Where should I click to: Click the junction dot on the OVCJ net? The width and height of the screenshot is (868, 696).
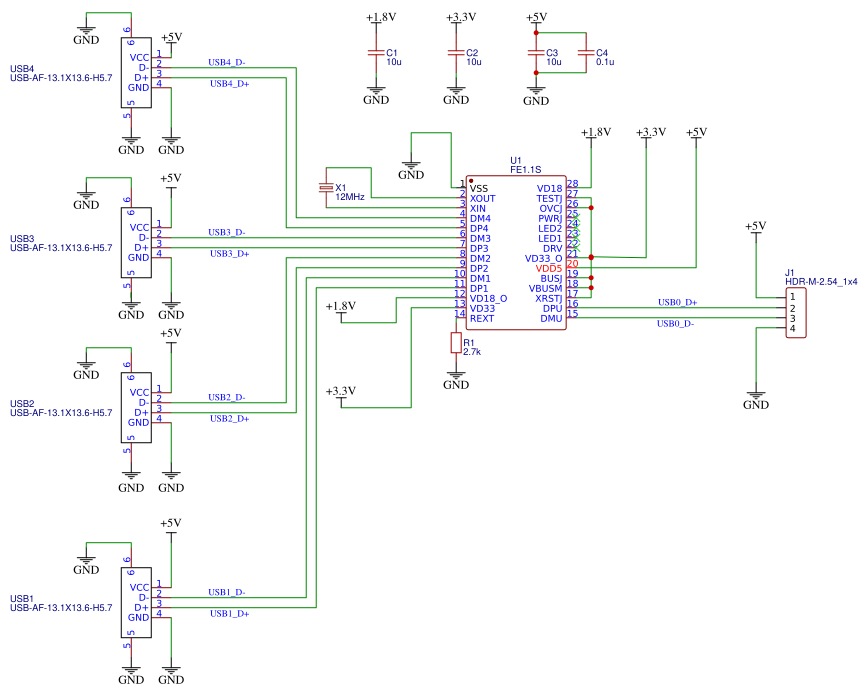coord(591,207)
